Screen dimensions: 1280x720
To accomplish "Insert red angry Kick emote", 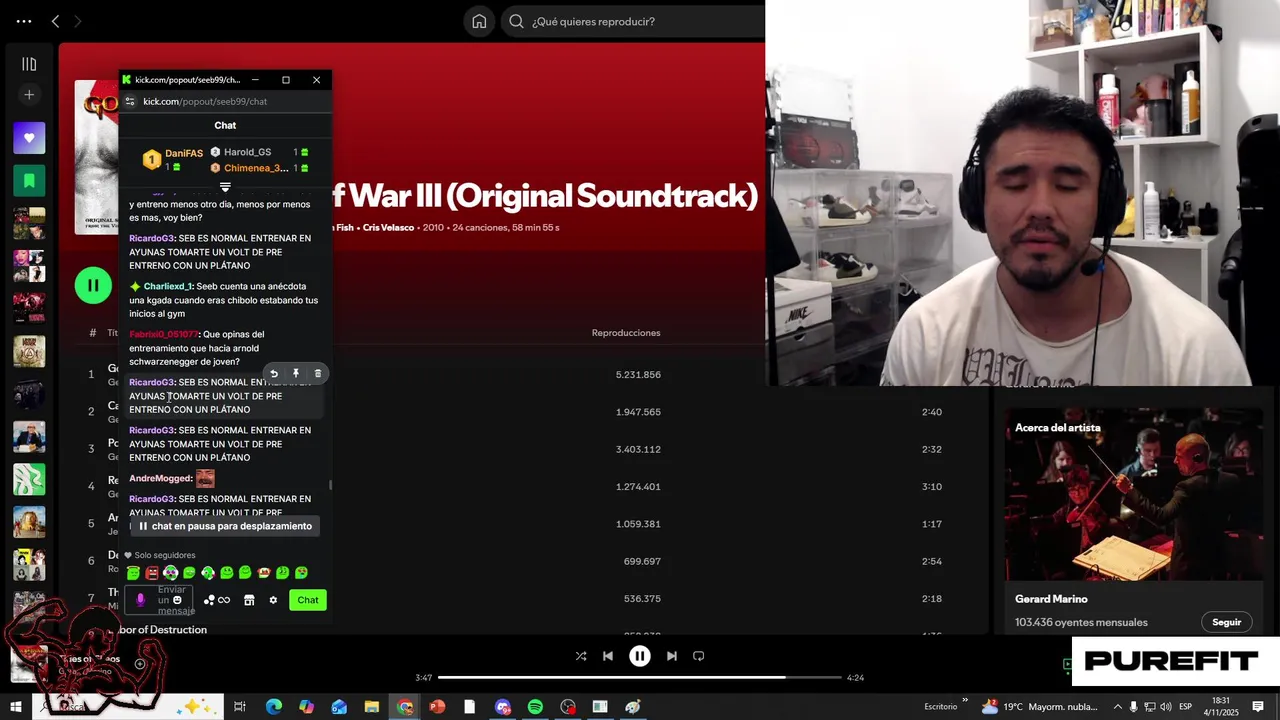I will tap(152, 573).
